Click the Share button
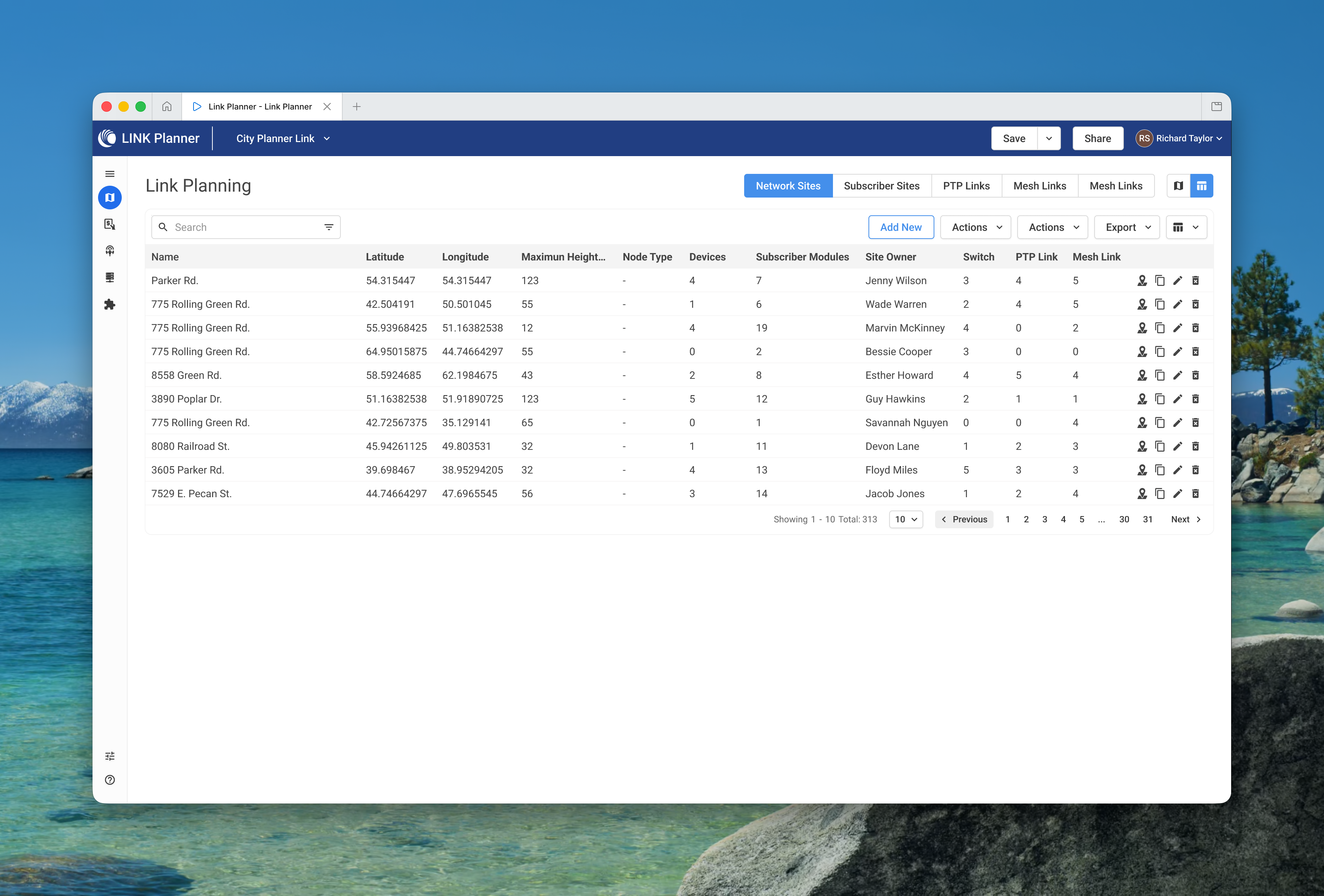Image resolution: width=1324 pixels, height=896 pixels. click(x=1097, y=138)
